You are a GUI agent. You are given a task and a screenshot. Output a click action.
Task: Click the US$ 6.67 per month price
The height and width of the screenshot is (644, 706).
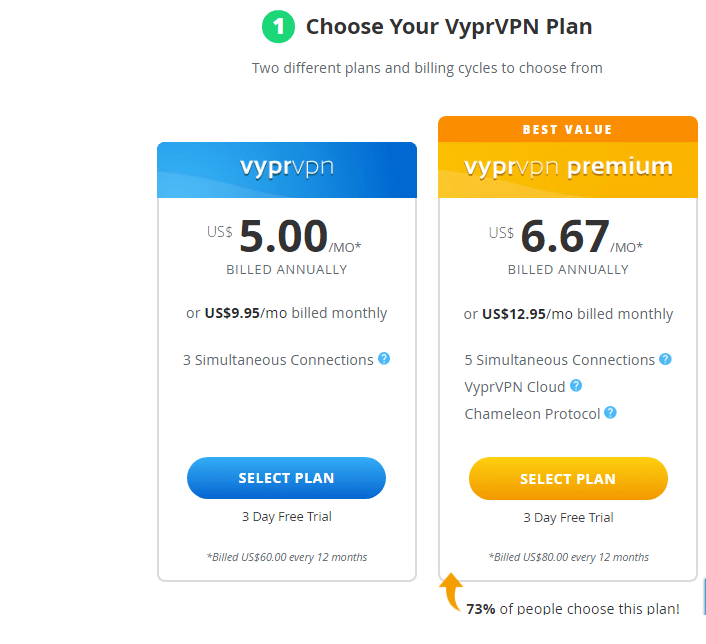[566, 237]
